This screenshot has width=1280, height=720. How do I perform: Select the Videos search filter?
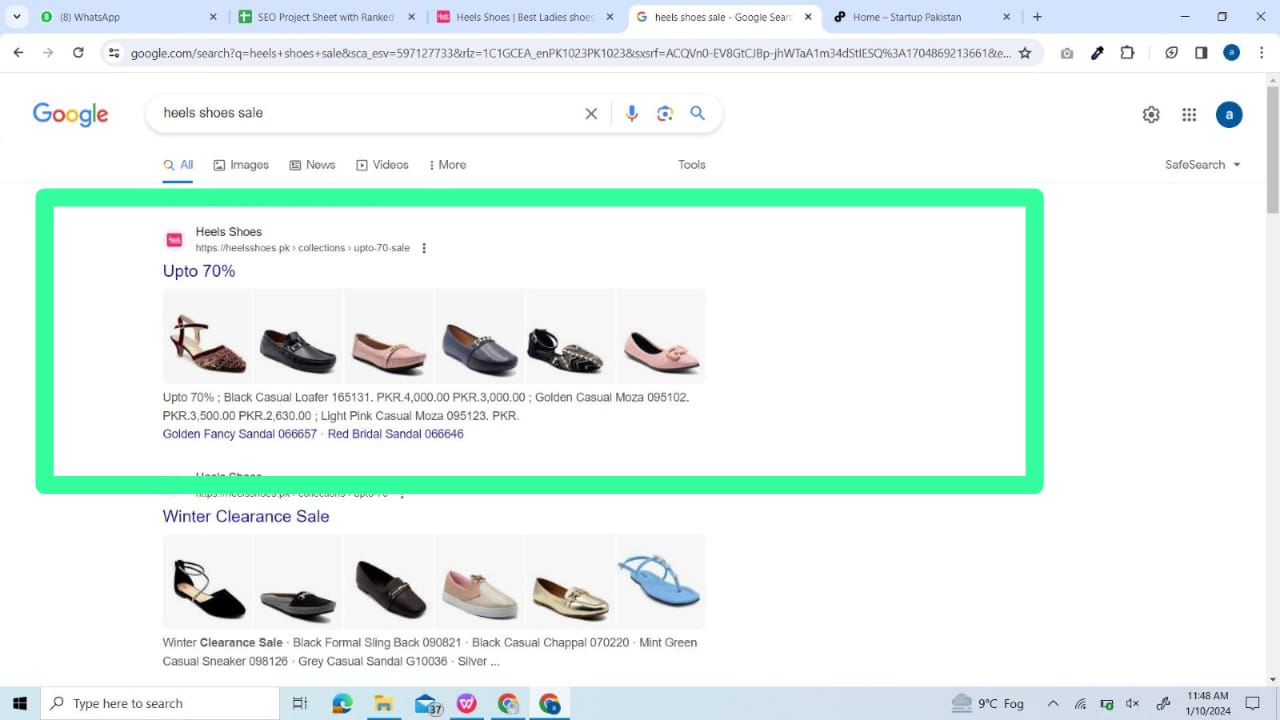click(x=382, y=165)
